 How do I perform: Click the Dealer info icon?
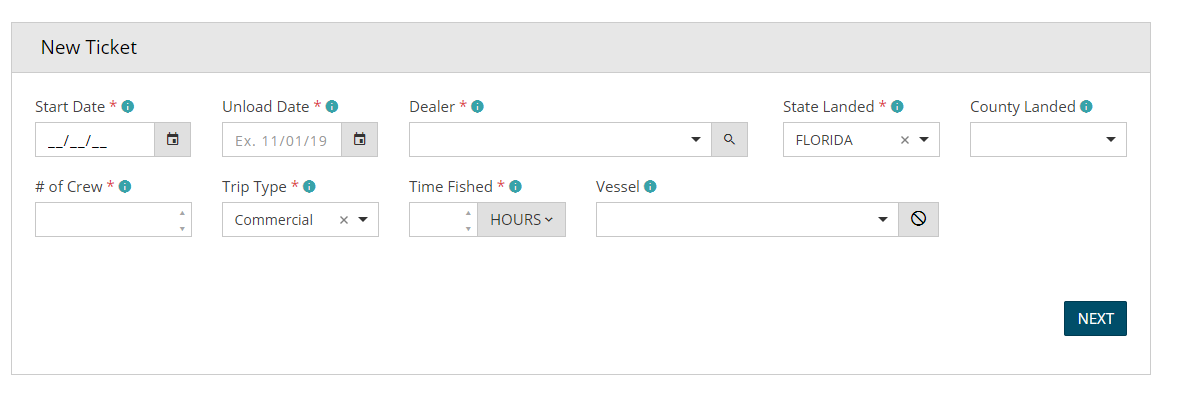[x=478, y=106]
